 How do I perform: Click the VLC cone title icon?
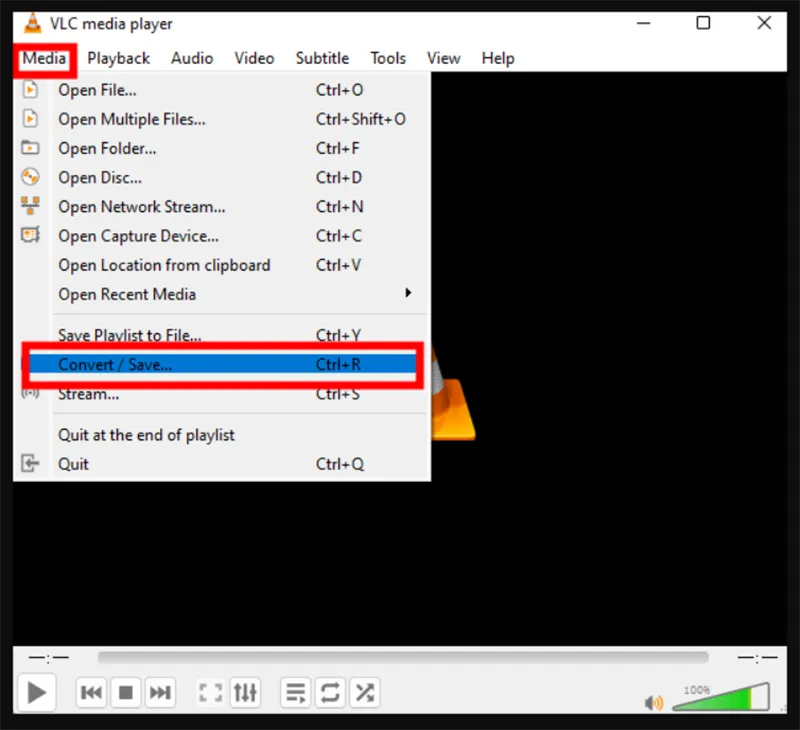click(33, 23)
